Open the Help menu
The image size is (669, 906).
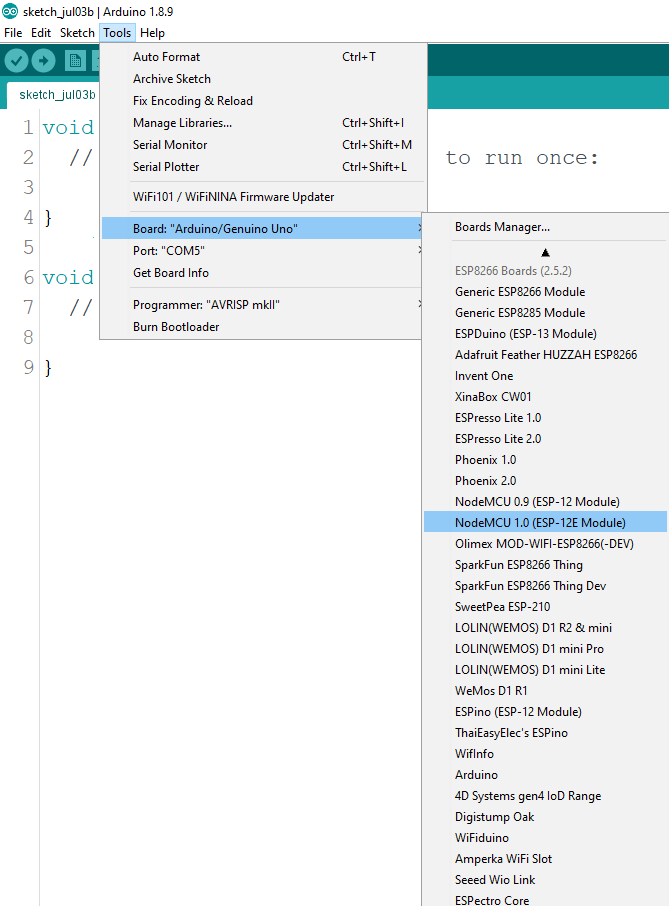point(153,33)
